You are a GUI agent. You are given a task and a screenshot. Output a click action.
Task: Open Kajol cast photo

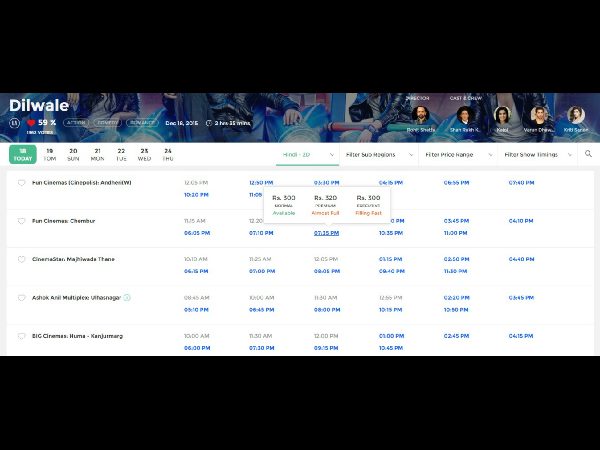click(502, 115)
